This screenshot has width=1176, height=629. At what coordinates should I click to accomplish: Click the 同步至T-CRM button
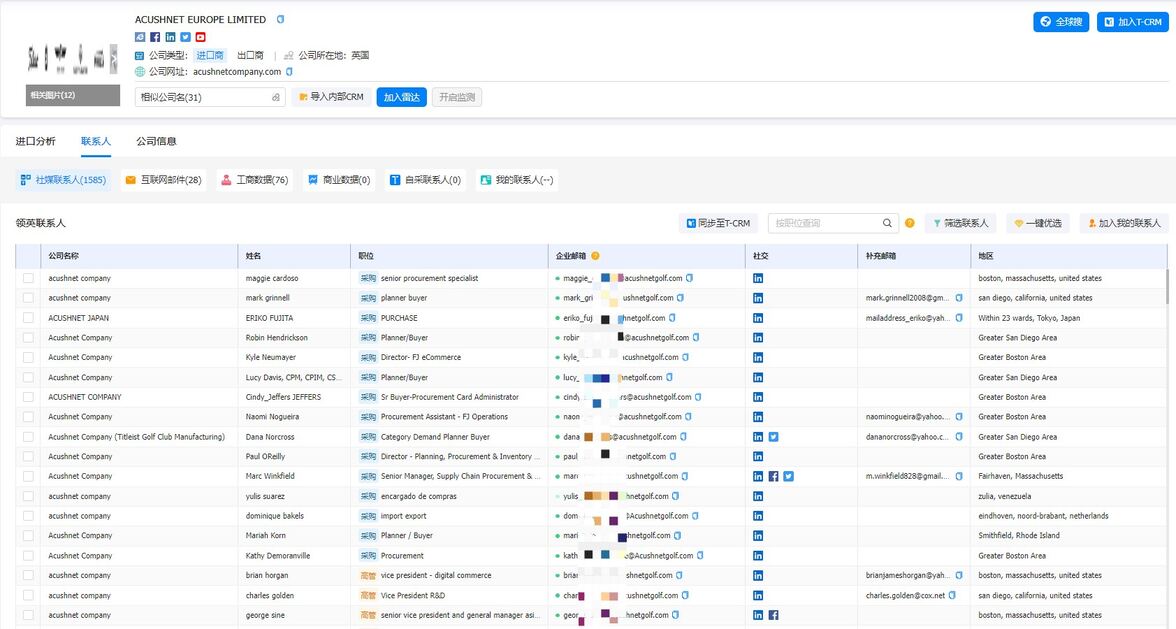tap(718, 223)
